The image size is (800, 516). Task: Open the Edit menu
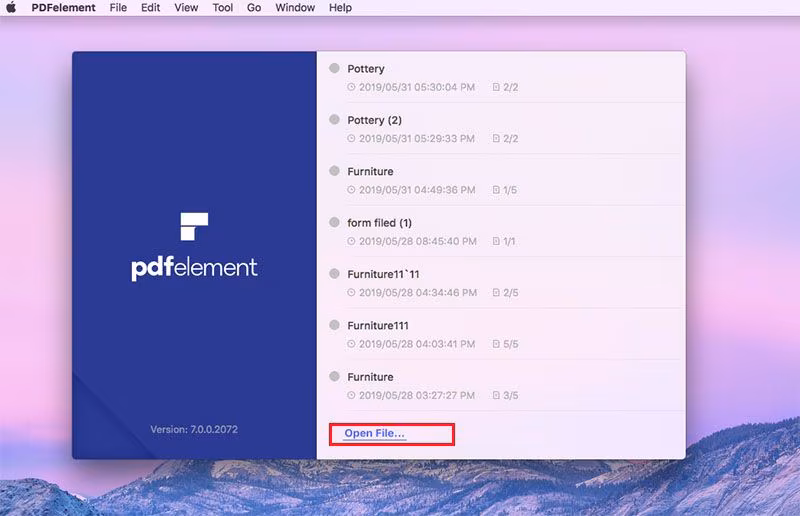tap(151, 8)
